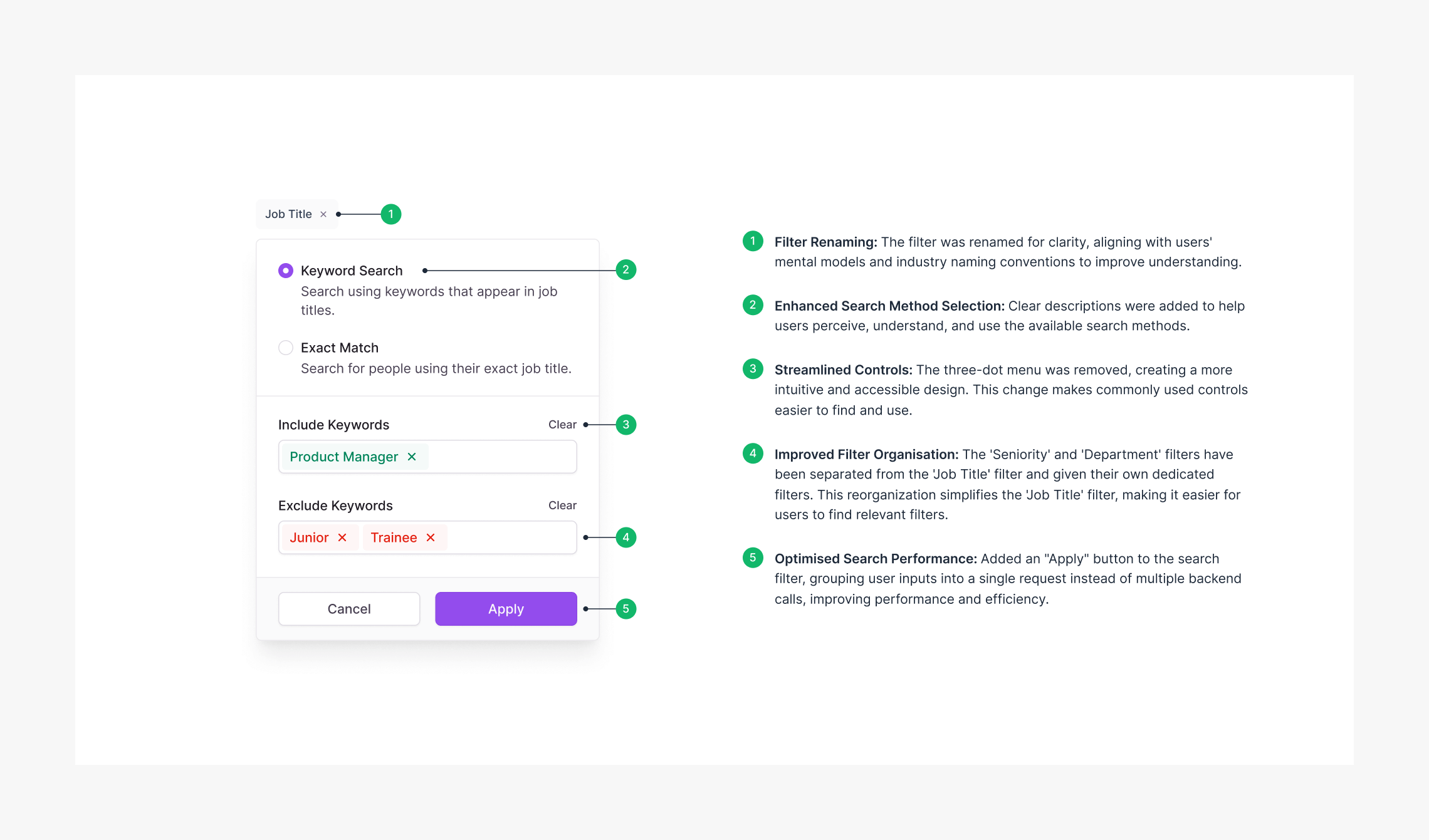Remove the Trainee exclude tag
The width and height of the screenshot is (1429, 840).
[431, 537]
